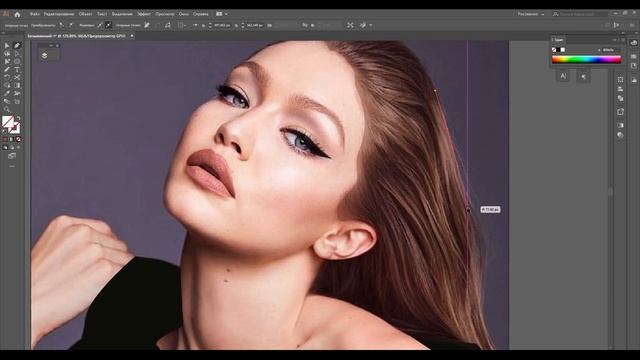Screen dimensions: 640x360
Task: Open the Pathfinder panel icon
Action: pyautogui.click(x=620, y=98)
